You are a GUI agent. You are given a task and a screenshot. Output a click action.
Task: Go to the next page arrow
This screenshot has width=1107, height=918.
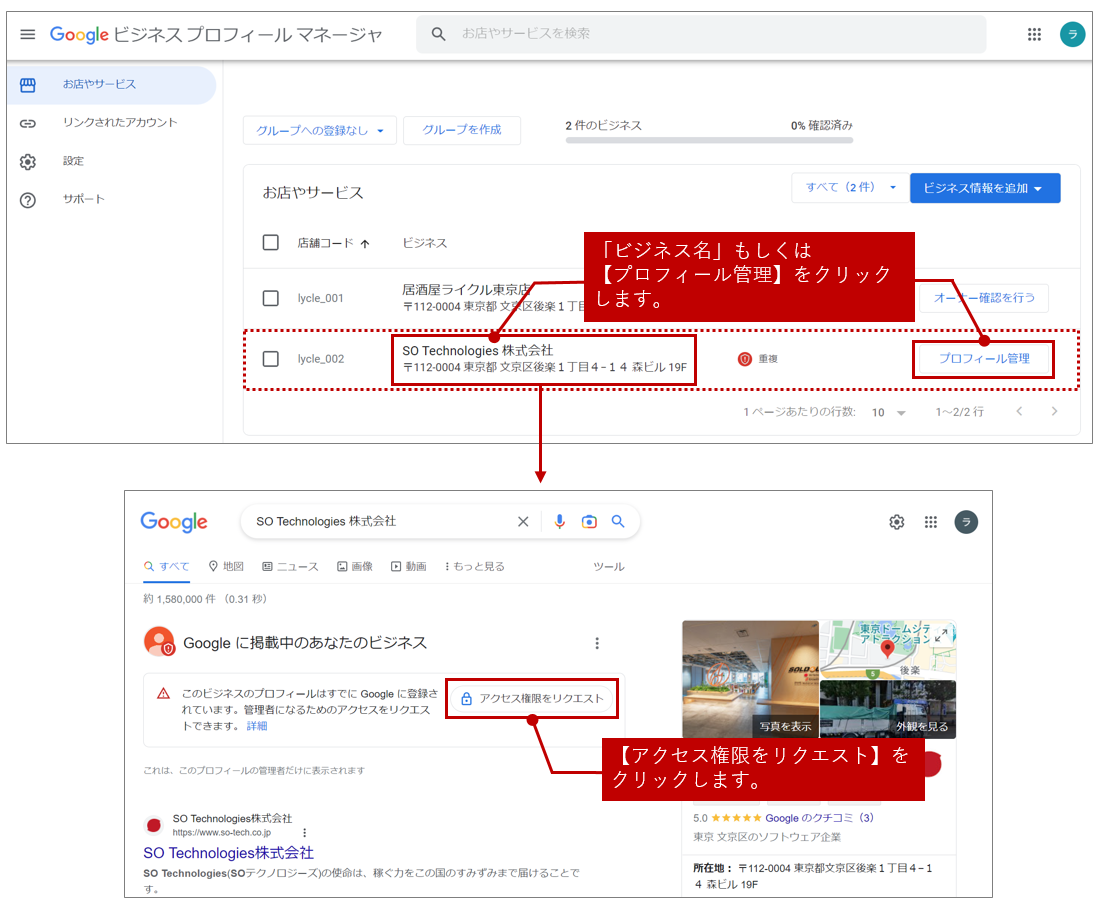click(x=1054, y=412)
